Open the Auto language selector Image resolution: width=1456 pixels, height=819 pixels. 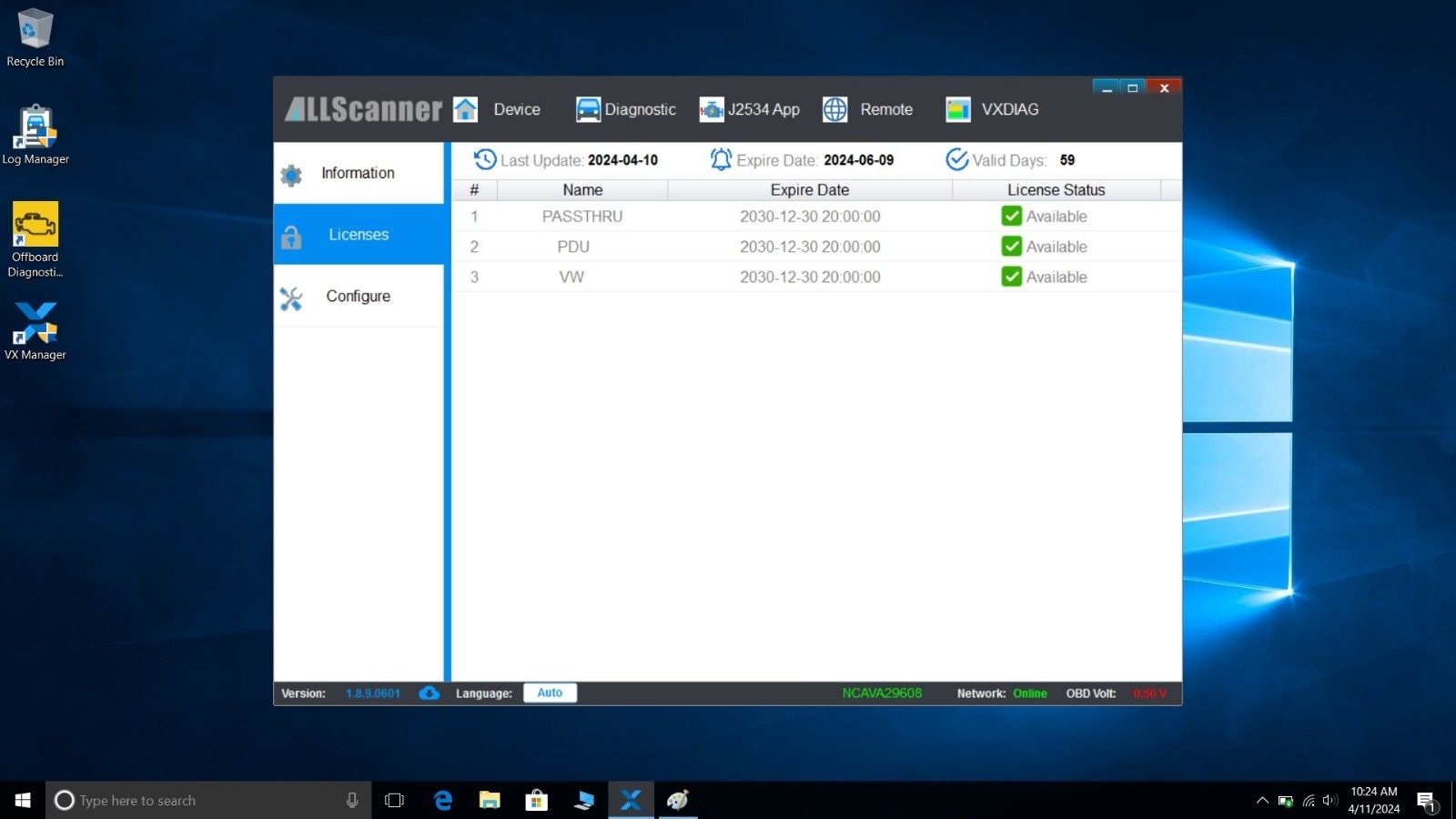click(550, 693)
